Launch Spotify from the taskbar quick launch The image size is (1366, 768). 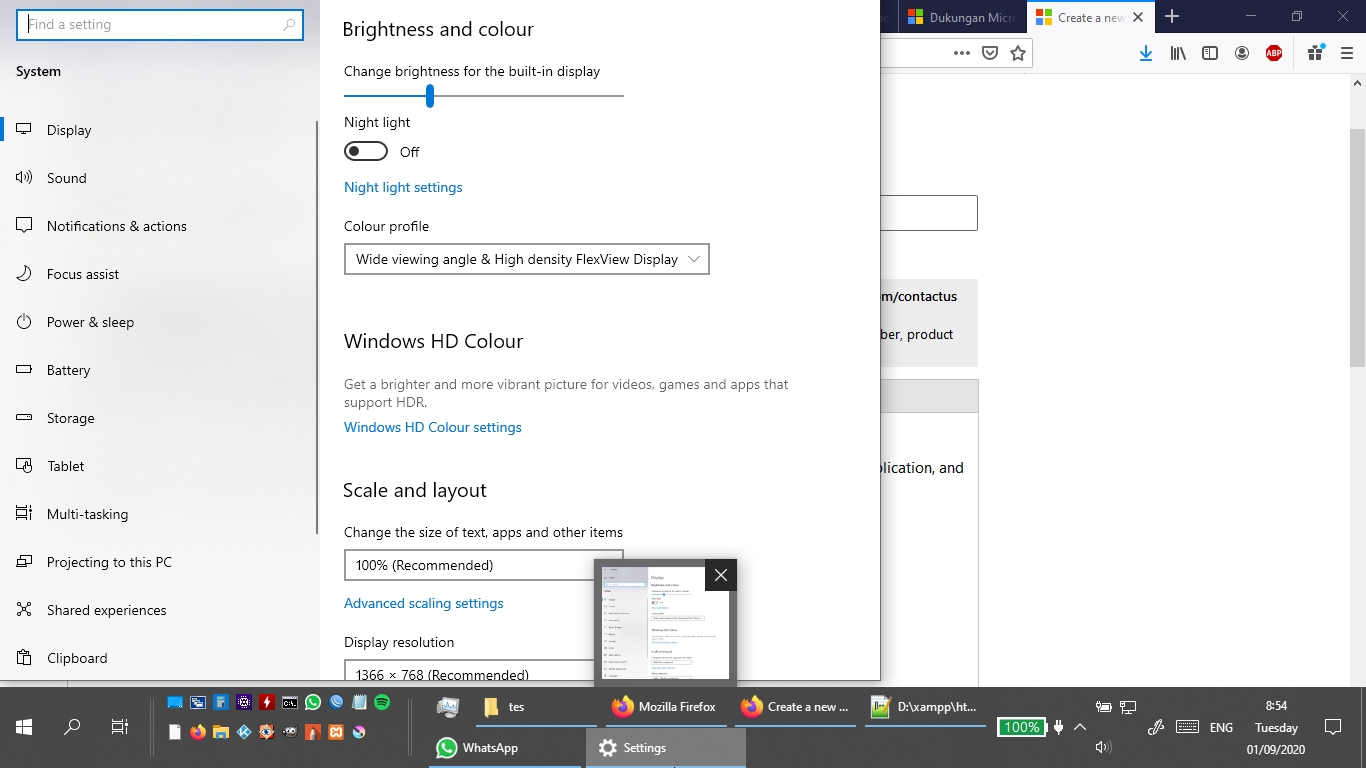tap(382, 702)
